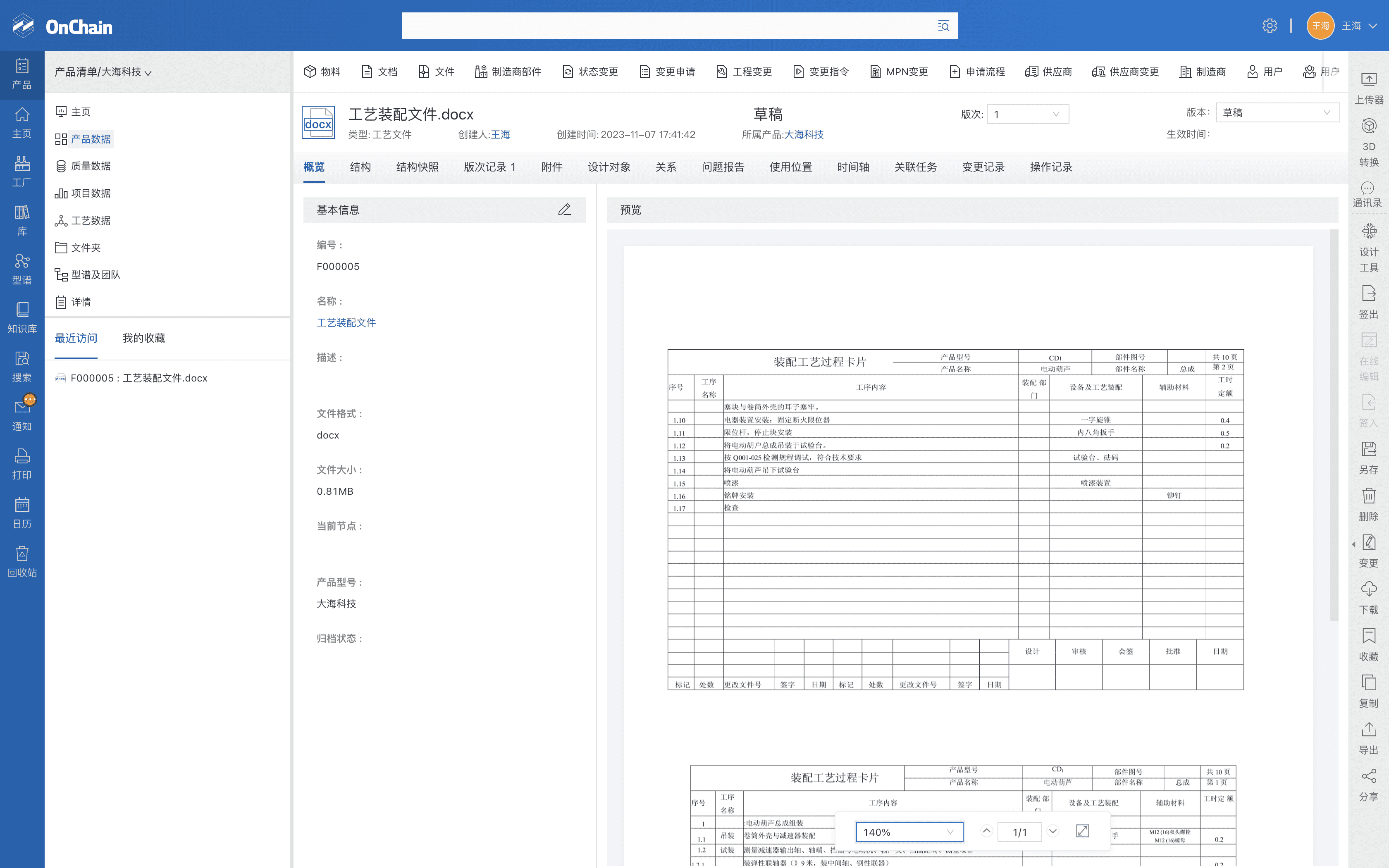
Task: Click the preview vertical scrollbar
Action: [x=1334, y=425]
